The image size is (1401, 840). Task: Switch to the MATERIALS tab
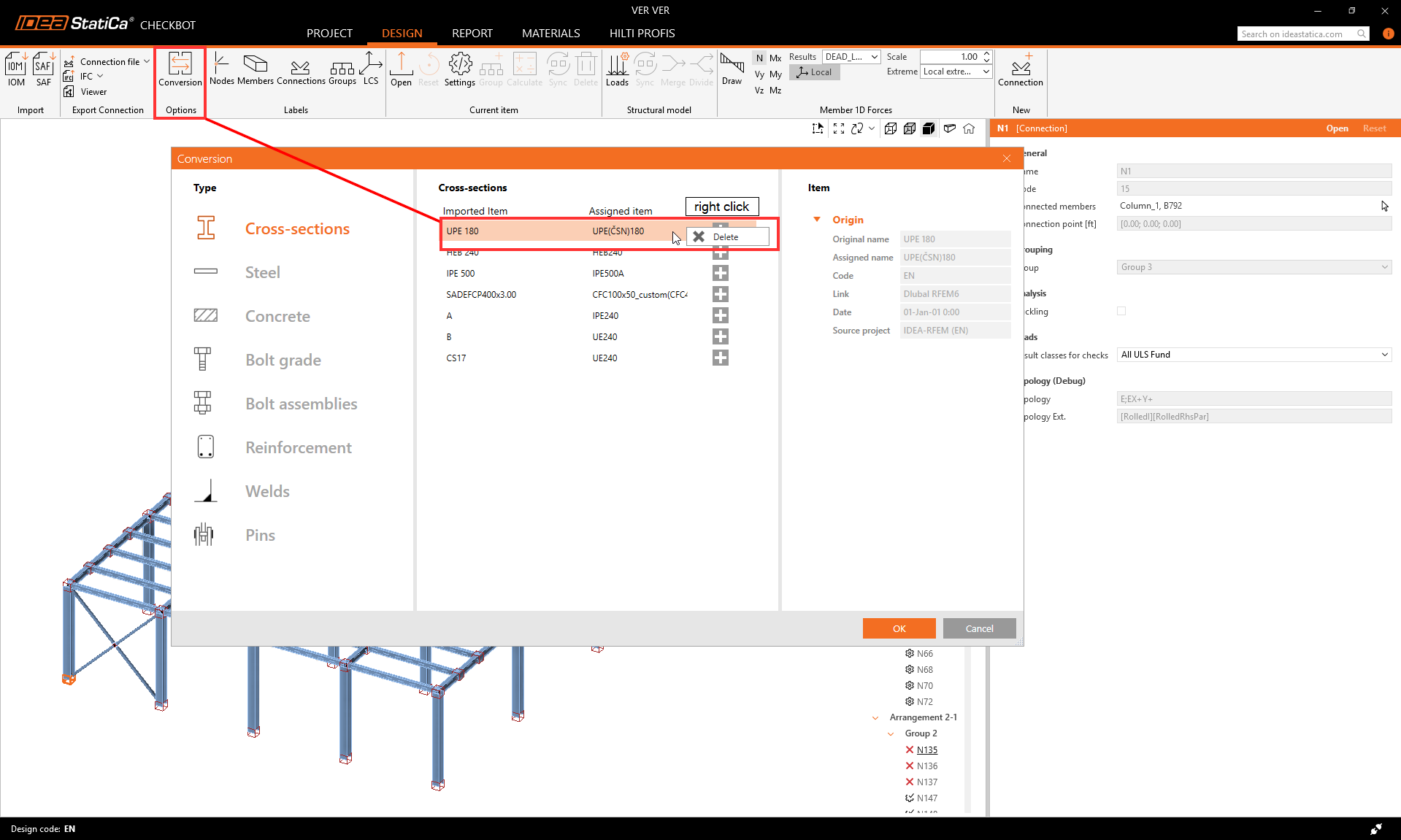[x=550, y=34]
